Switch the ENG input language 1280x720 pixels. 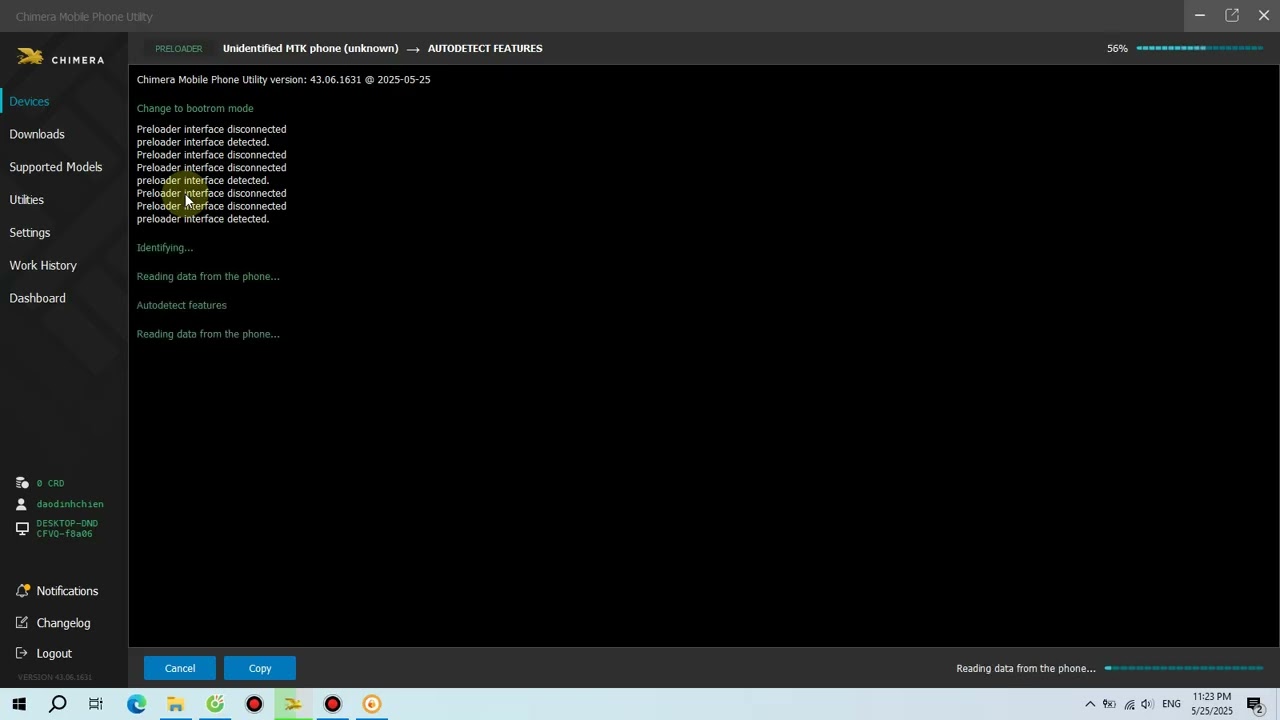click(x=1171, y=704)
